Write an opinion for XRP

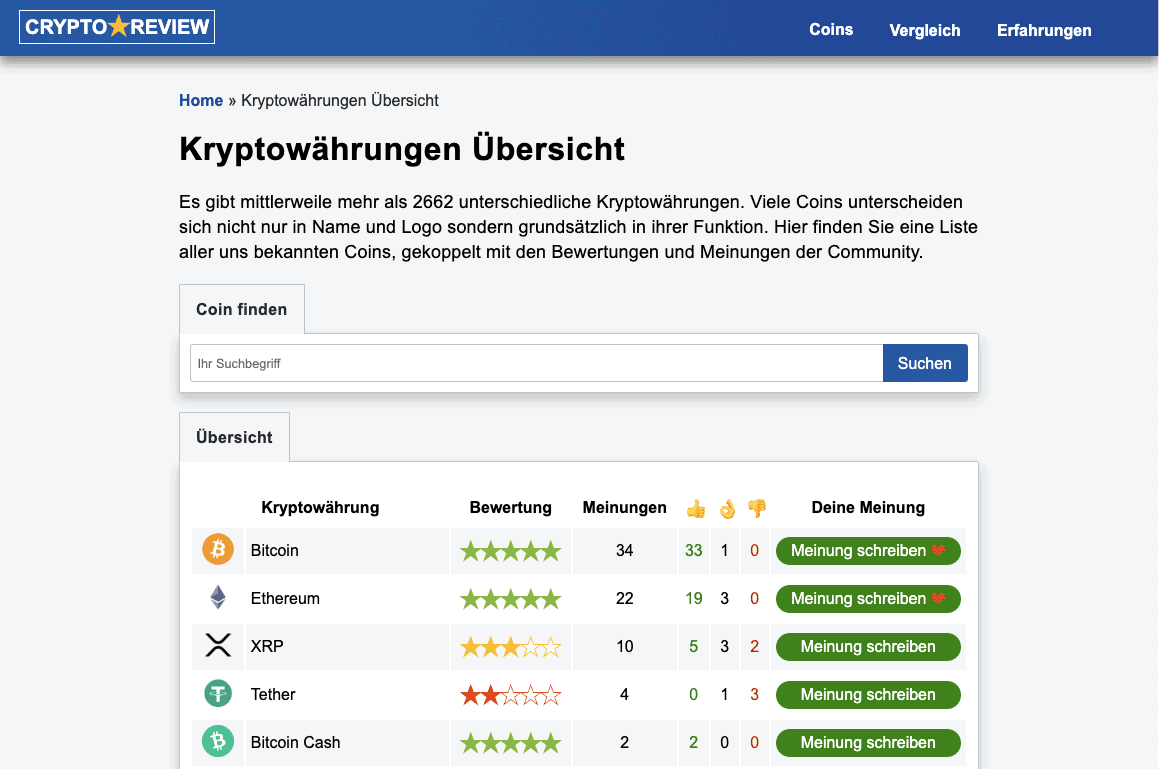868,647
